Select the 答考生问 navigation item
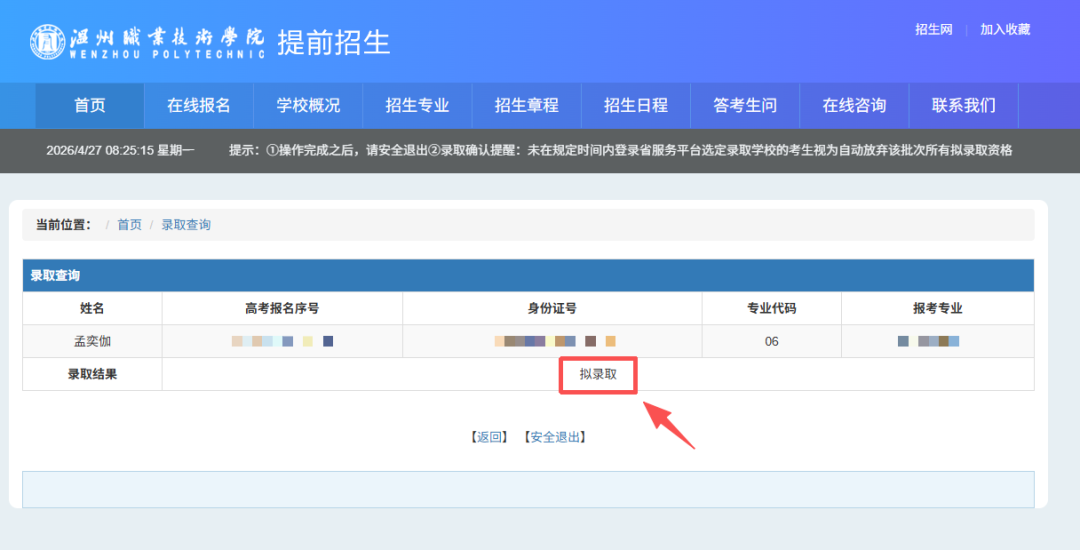 click(745, 105)
